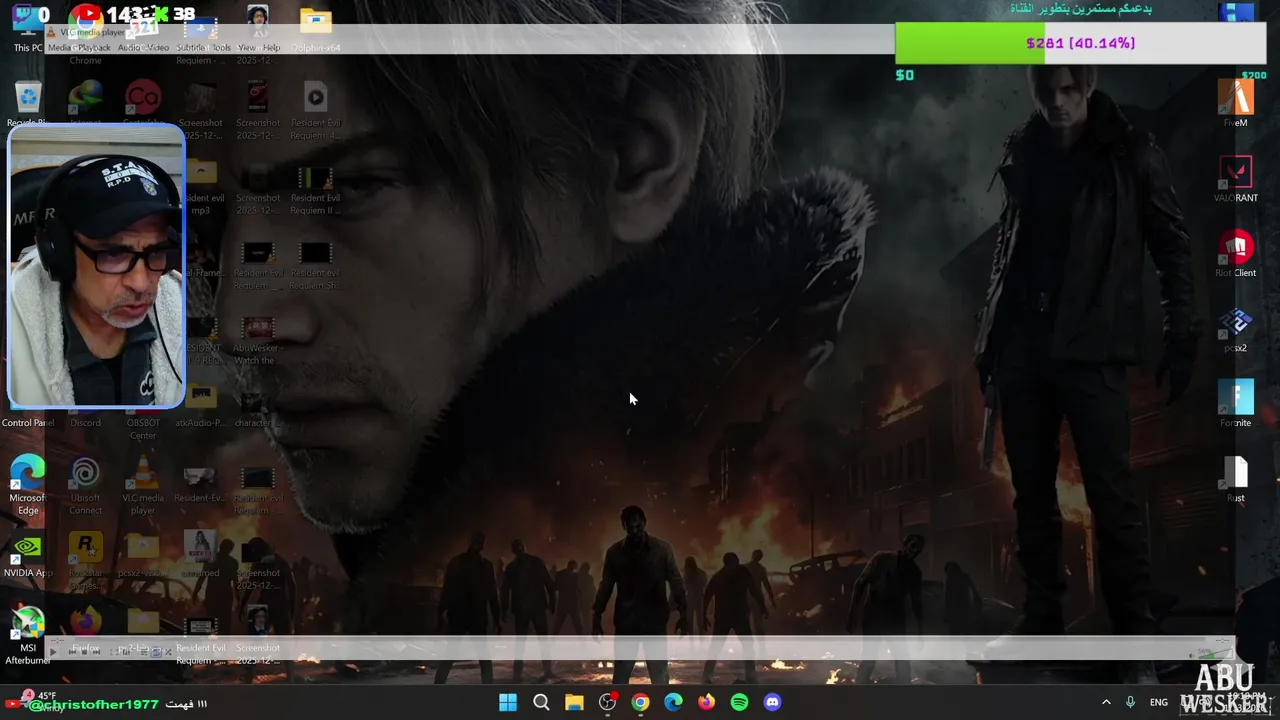Open Discord from taskbar

pos(772,702)
